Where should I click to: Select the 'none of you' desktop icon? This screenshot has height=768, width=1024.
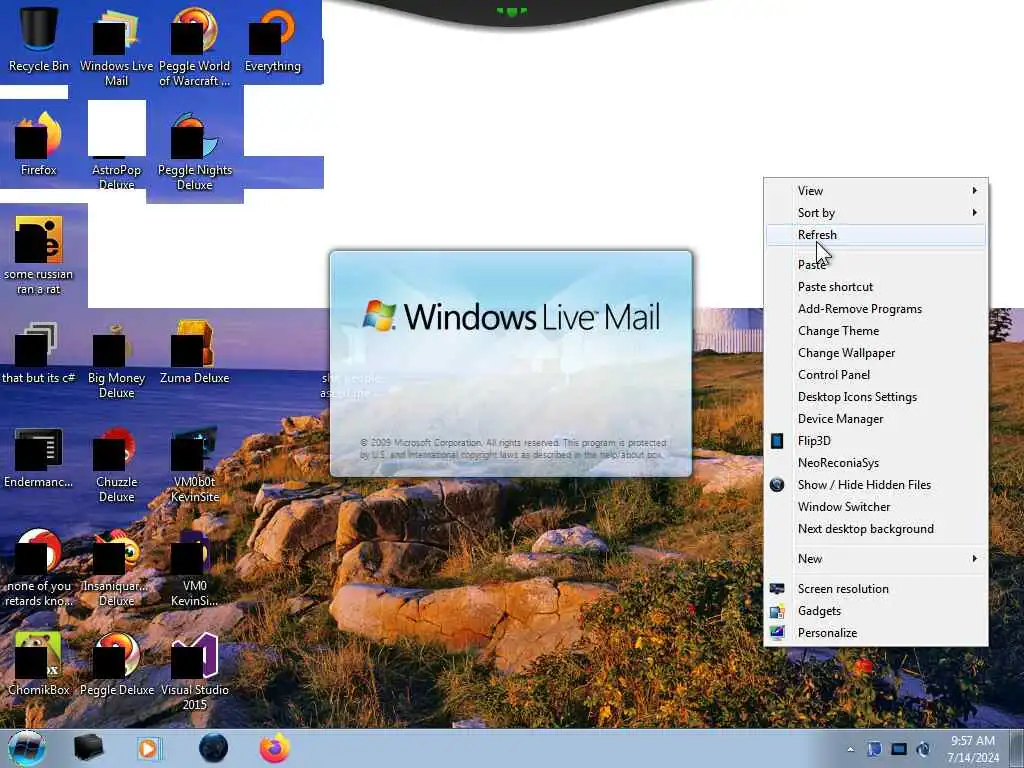(x=39, y=568)
